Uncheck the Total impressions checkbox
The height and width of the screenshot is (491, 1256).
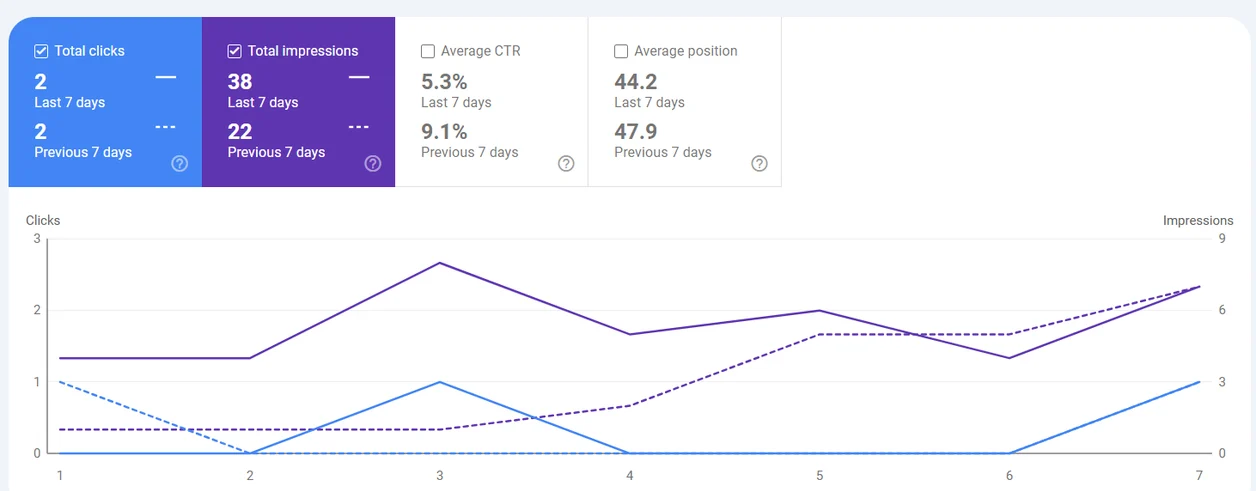(x=235, y=51)
